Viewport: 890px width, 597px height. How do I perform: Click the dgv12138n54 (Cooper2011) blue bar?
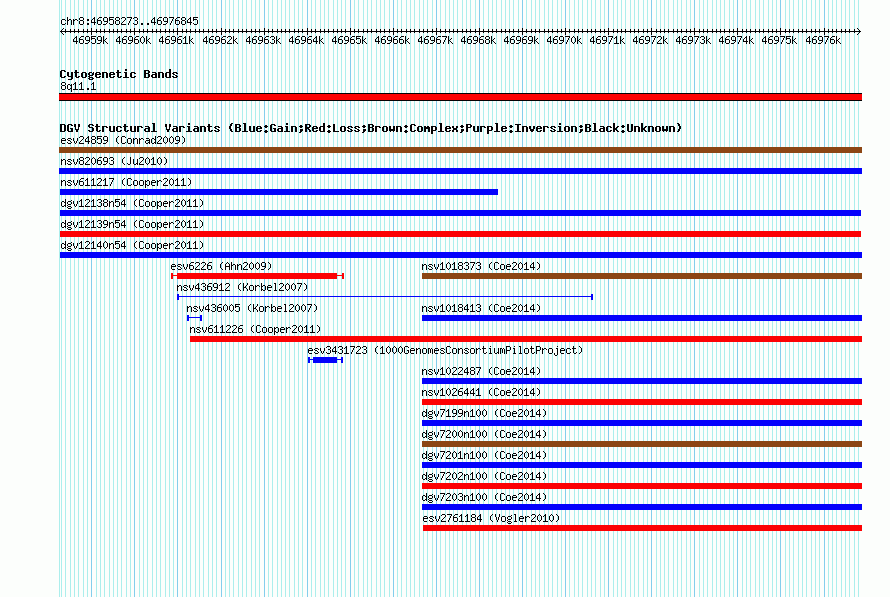pyautogui.click(x=460, y=213)
